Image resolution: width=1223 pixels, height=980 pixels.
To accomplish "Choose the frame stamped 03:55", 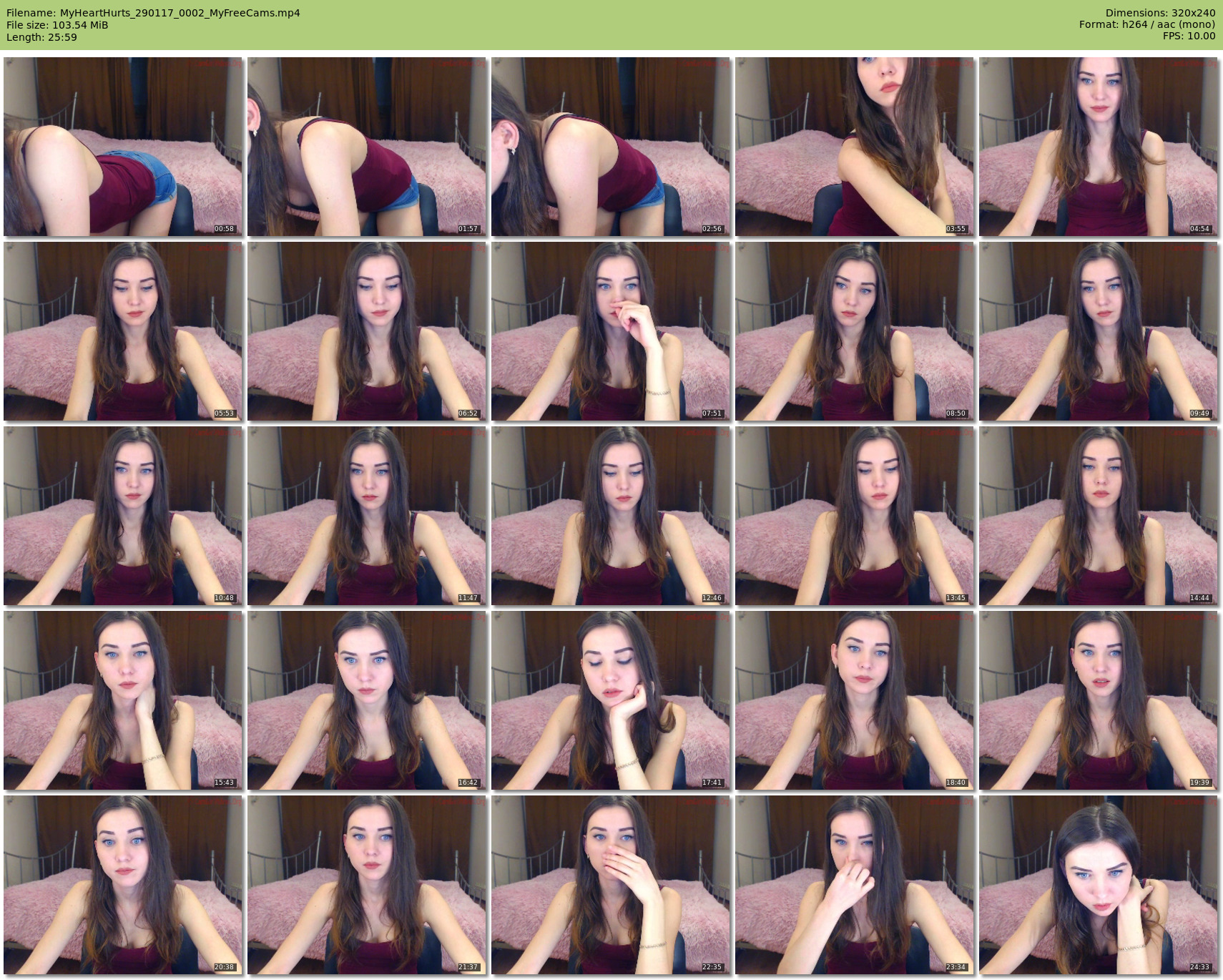I will coord(855,147).
